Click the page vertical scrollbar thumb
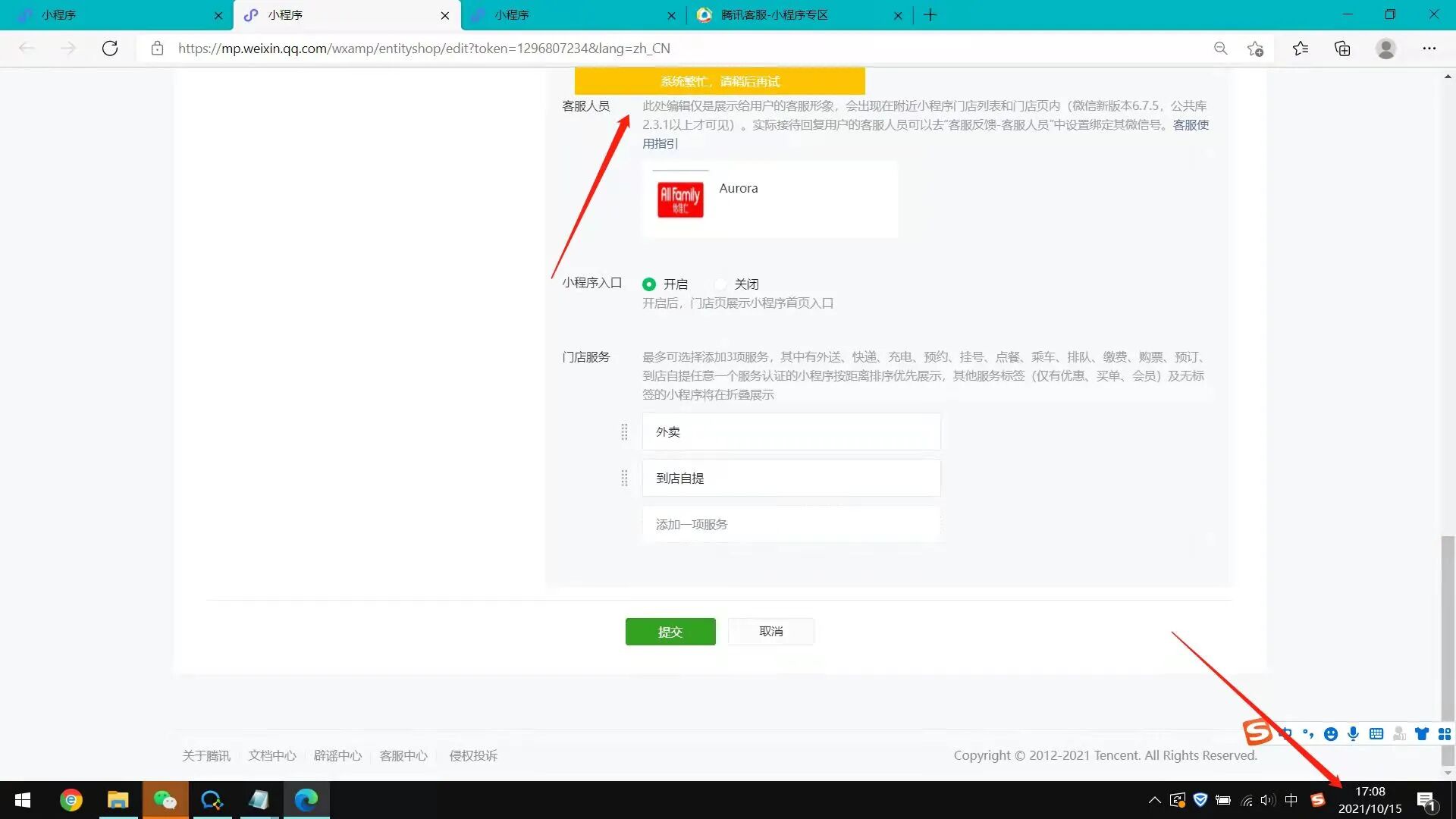Viewport: 1456px width, 819px height. pos(1448,645)
